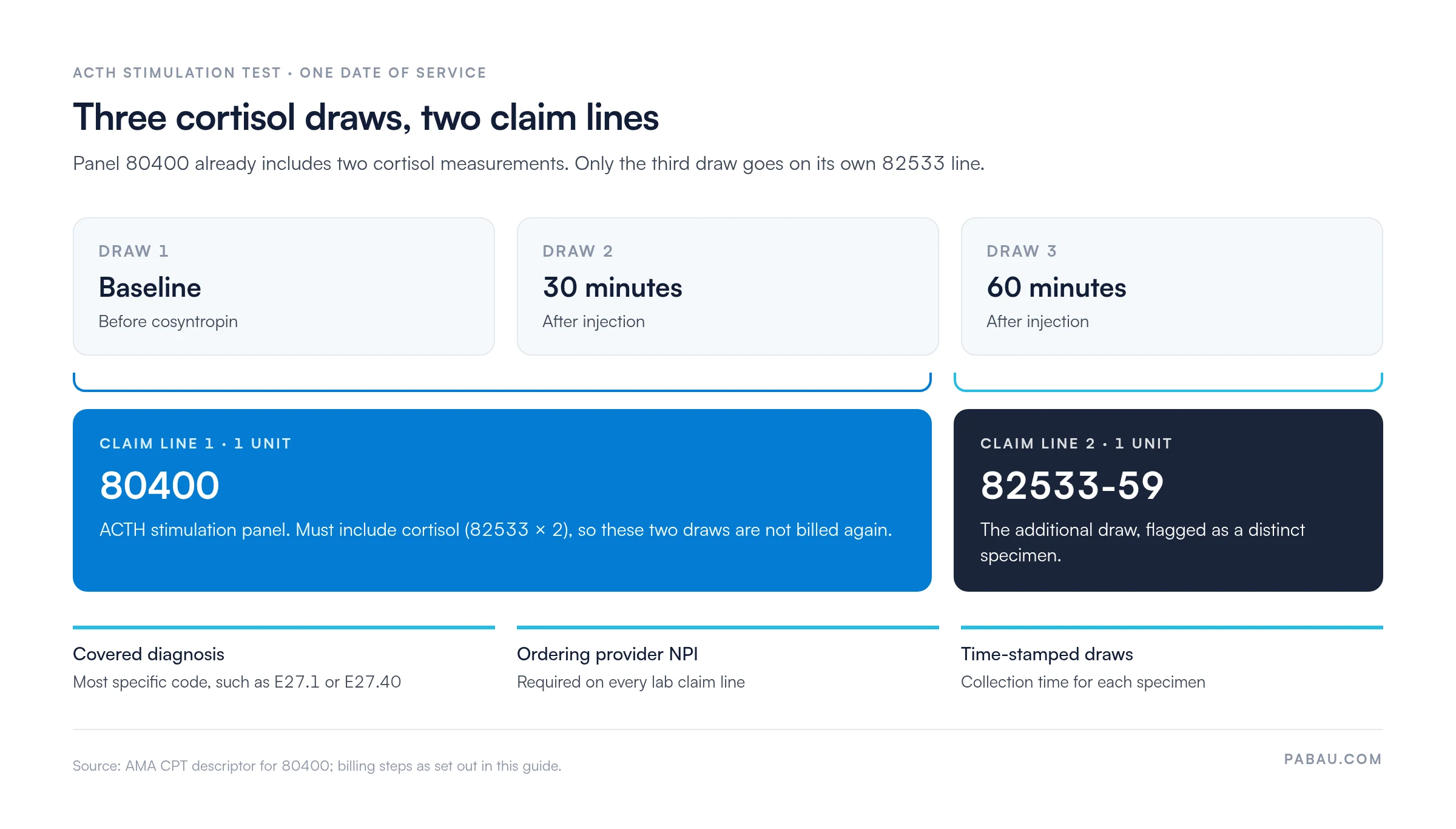Click the blue Claim Line 1 80400 box
This screenshot has width=1456, height=829.
click(502, 500)
